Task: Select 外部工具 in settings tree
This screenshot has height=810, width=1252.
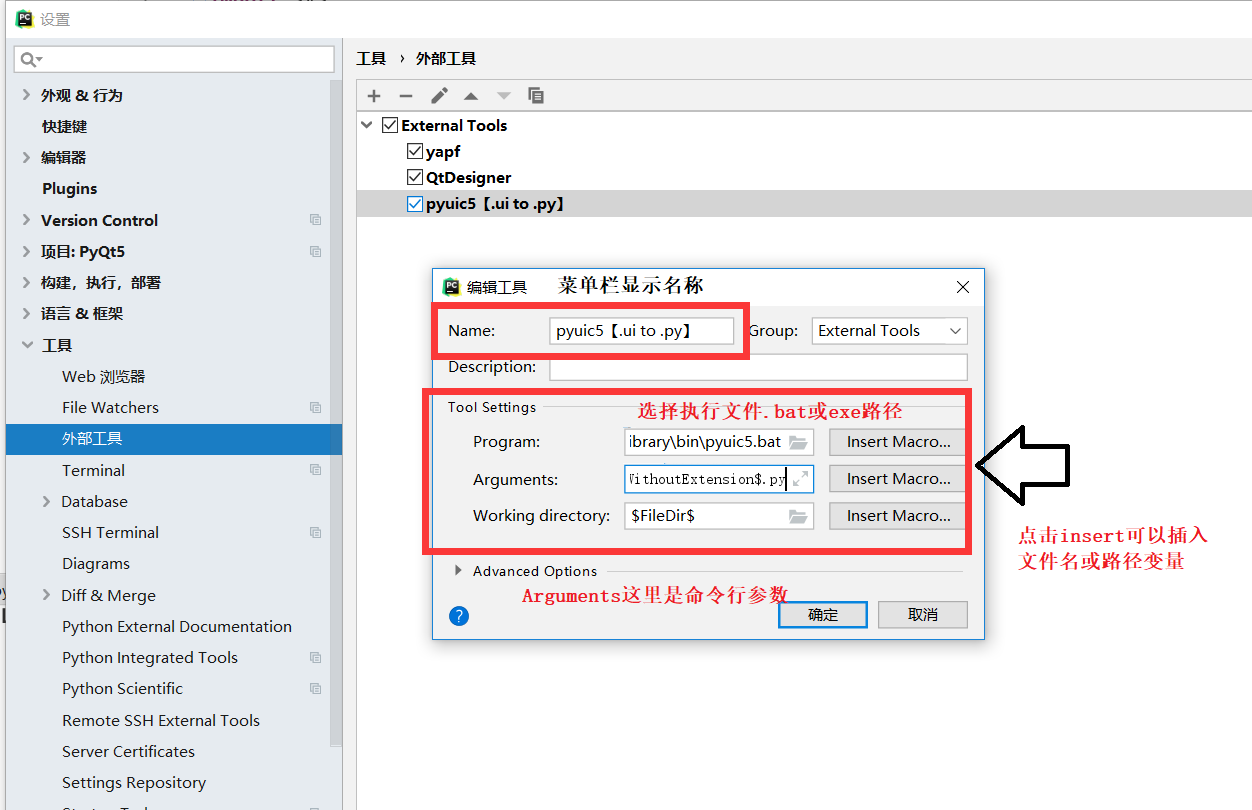Action: pyautogui.click(x=173, y=438)
